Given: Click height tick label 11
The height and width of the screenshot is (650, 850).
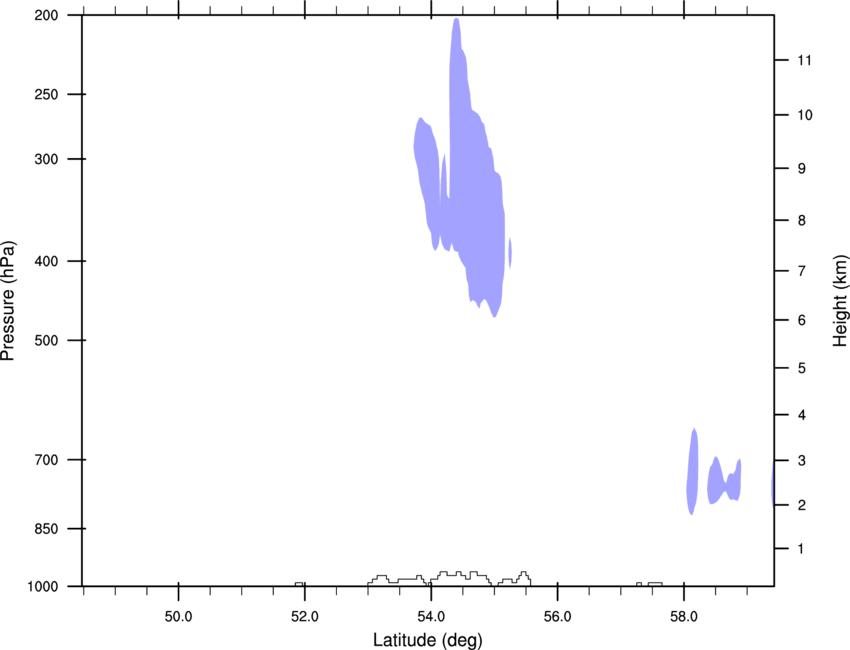Looking at the screenshot, I should point(804,60).
